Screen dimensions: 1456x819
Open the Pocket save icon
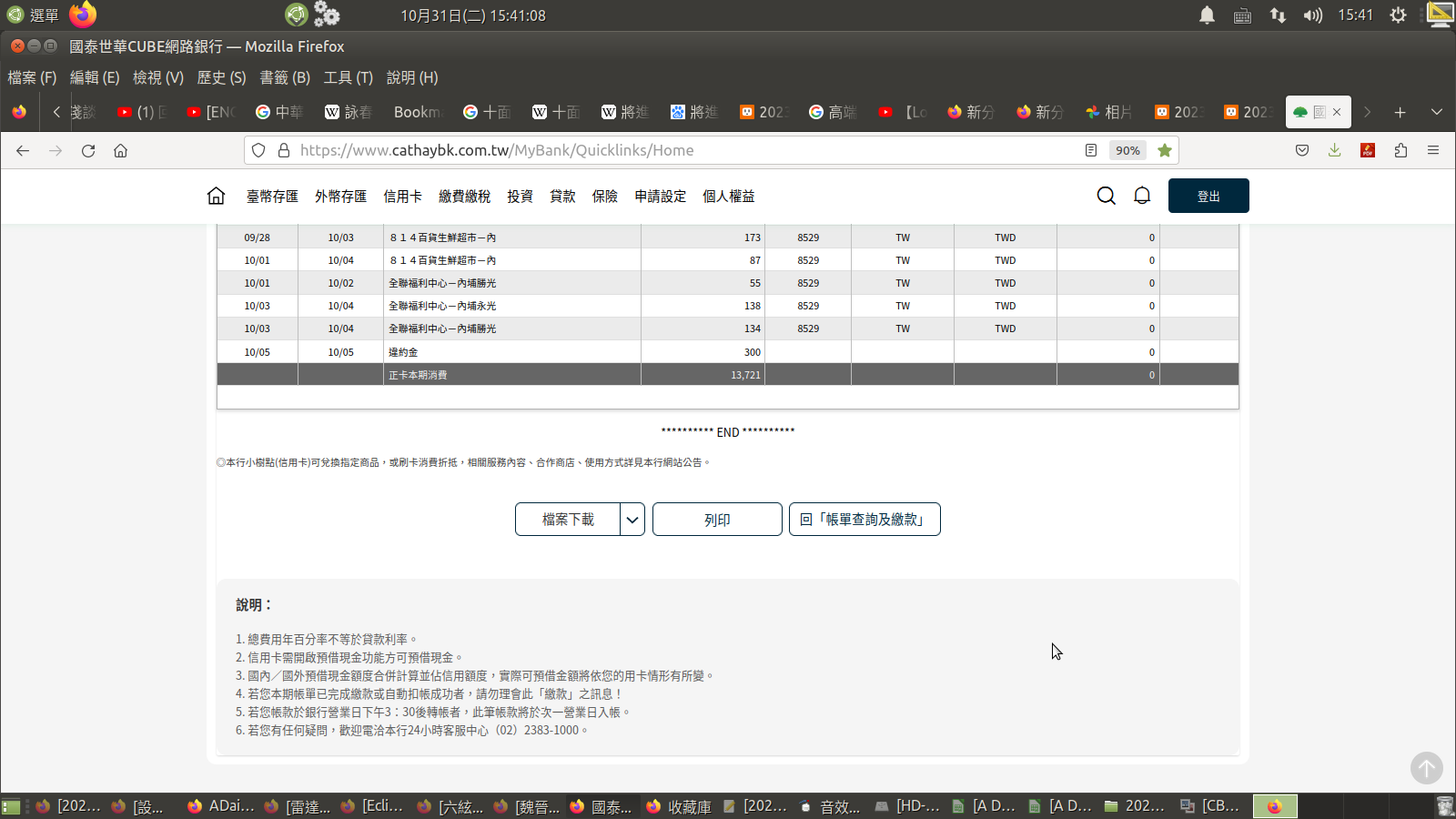[x=1302, y=150]
